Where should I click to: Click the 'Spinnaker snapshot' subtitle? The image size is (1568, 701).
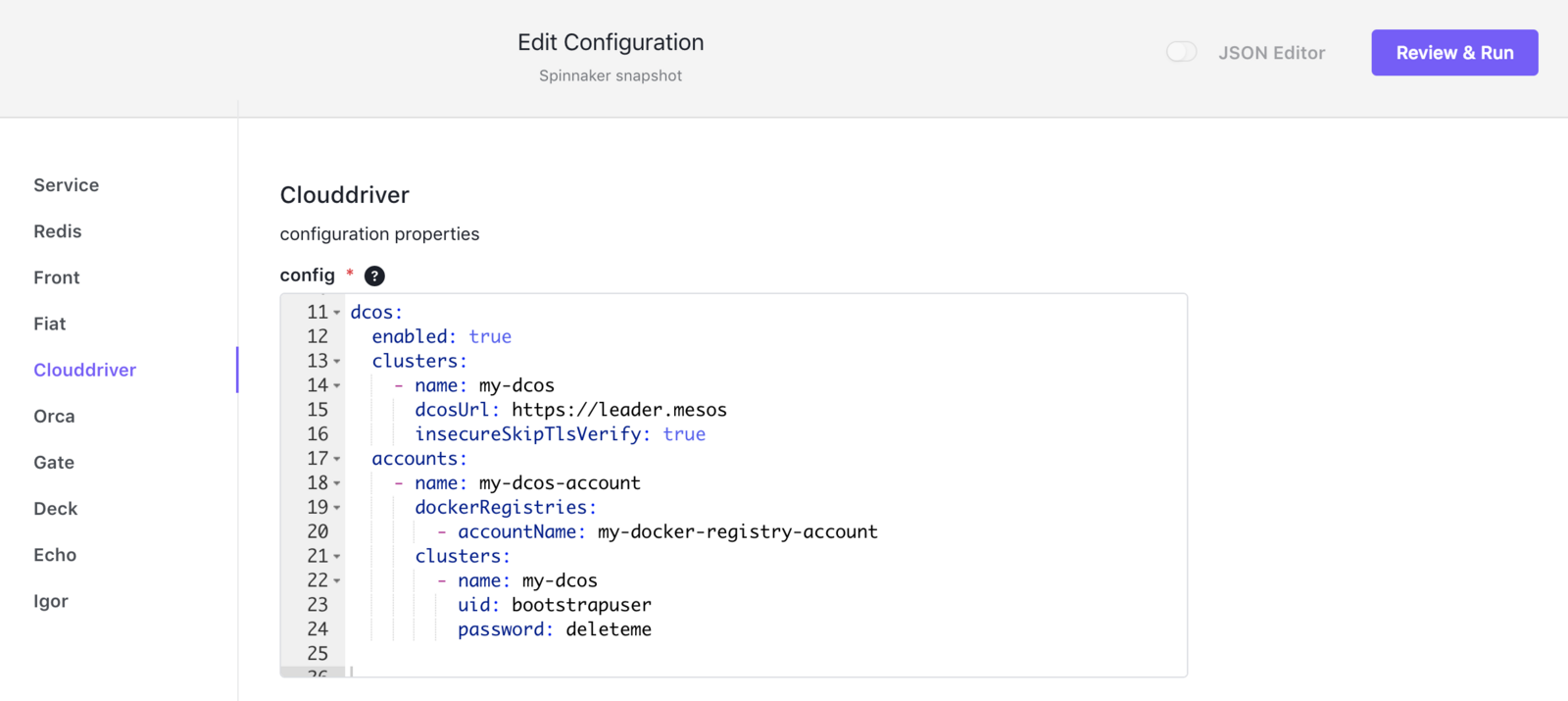click(x=611, y=75)
